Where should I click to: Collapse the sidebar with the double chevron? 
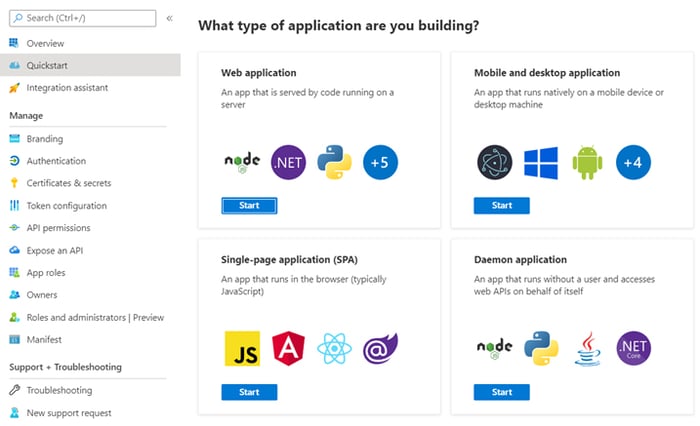tap(170, 18)
